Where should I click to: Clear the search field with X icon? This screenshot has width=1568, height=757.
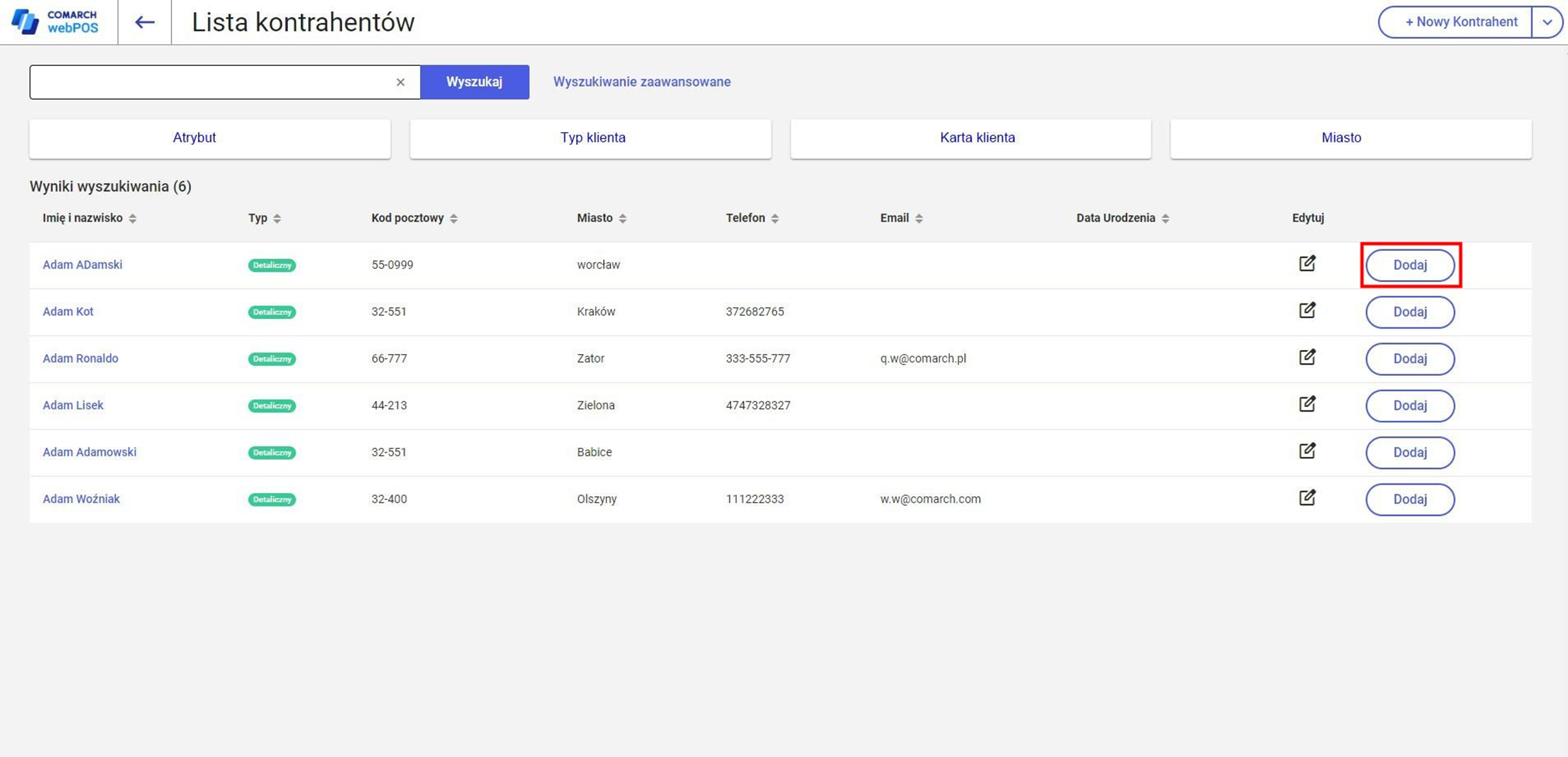[400, 82]
